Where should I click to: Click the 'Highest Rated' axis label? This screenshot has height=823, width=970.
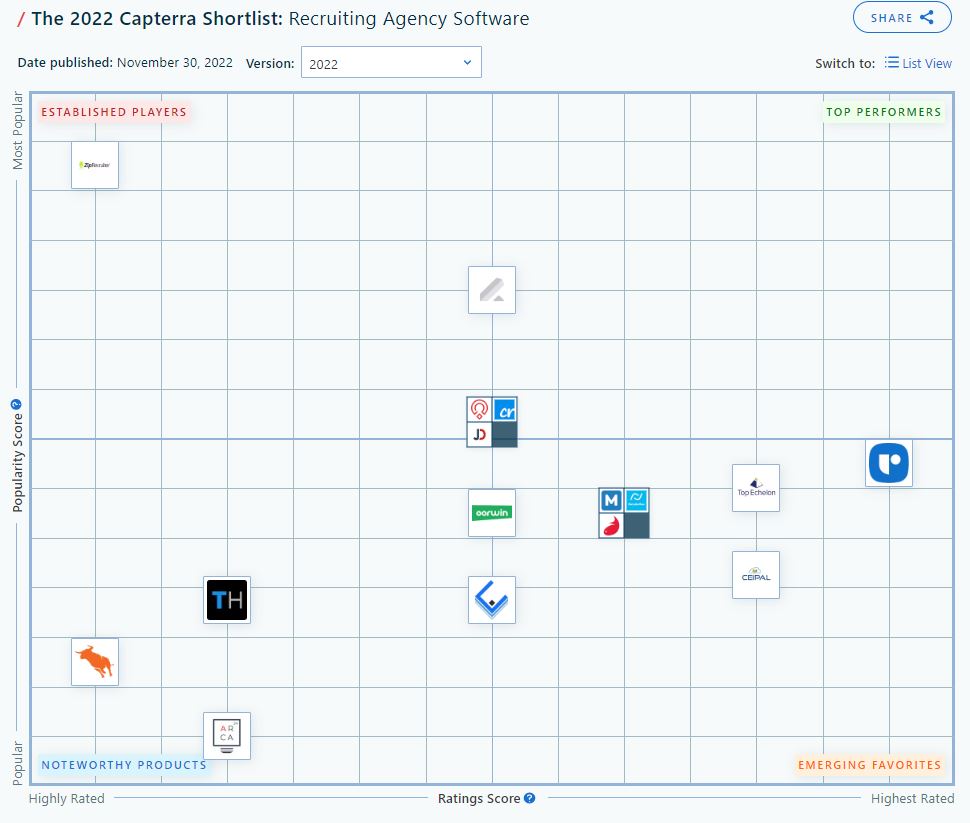[912, 798]
